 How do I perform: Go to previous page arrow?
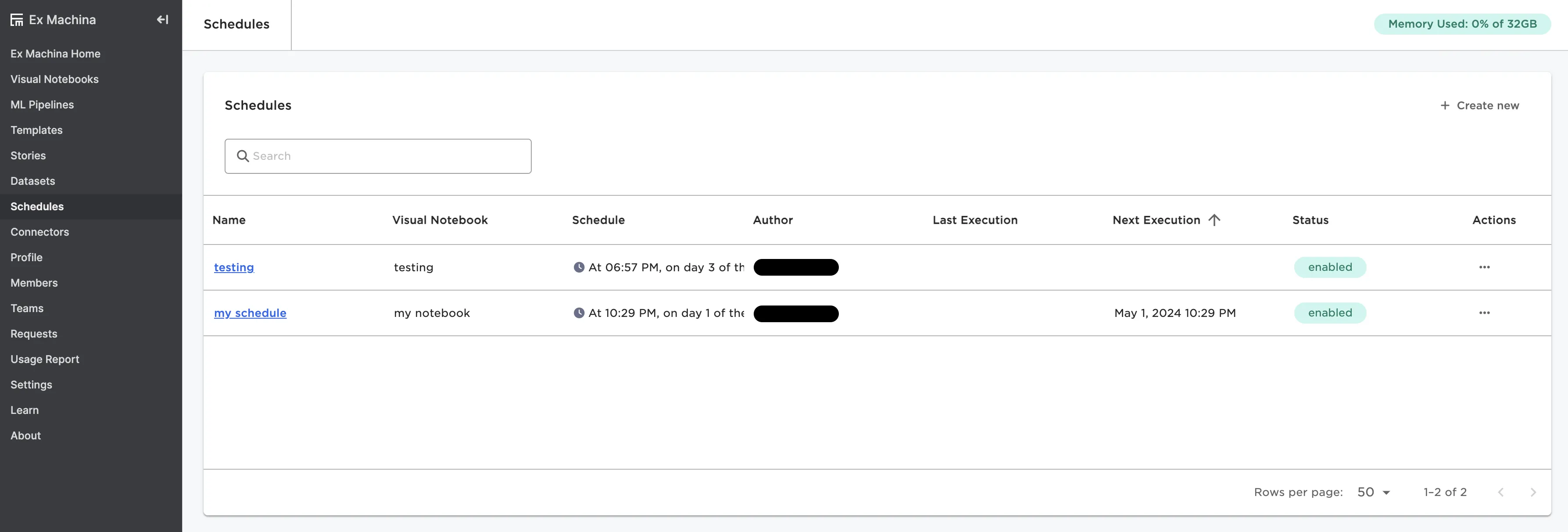coord(1500,492)
